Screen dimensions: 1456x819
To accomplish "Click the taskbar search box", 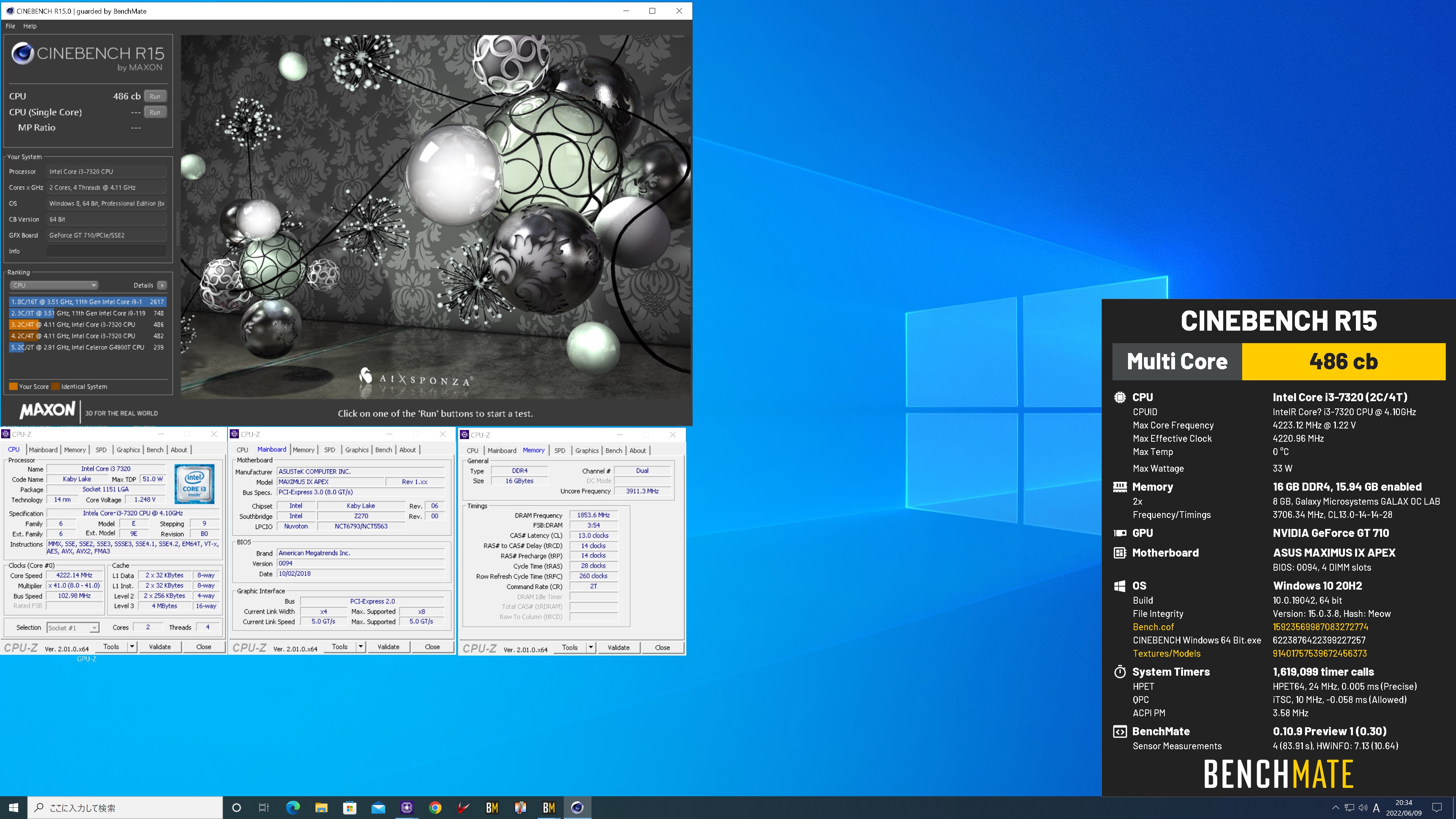I will click(125, 808).
